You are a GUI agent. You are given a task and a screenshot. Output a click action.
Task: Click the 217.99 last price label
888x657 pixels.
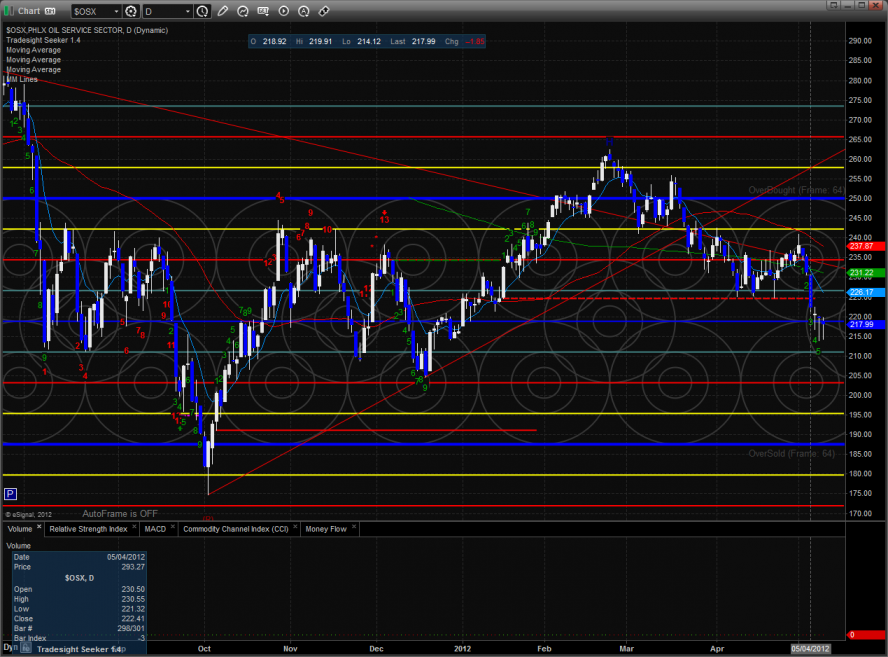[x=862, y=324]
